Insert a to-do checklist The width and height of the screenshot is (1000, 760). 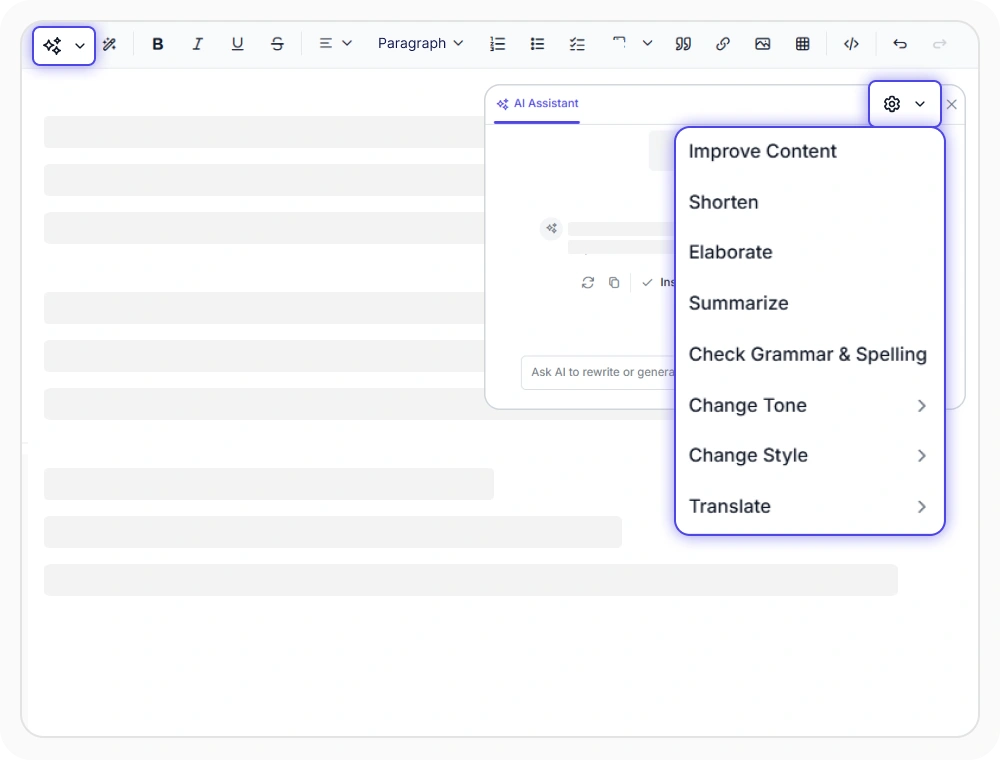tap(577, 44)
